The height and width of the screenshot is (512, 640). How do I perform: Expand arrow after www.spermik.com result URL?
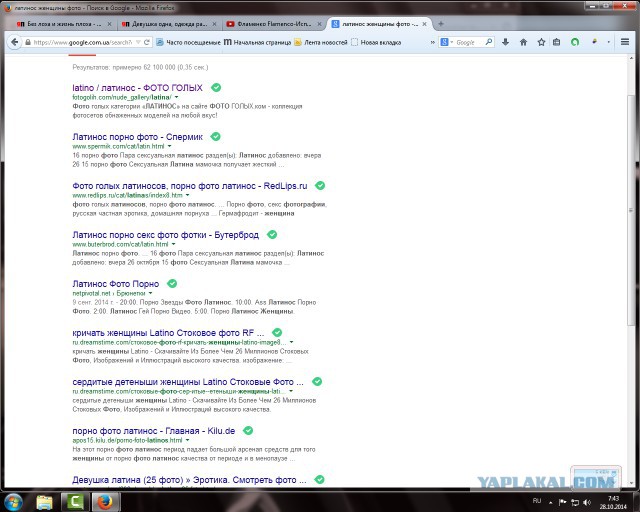[169, 146]
